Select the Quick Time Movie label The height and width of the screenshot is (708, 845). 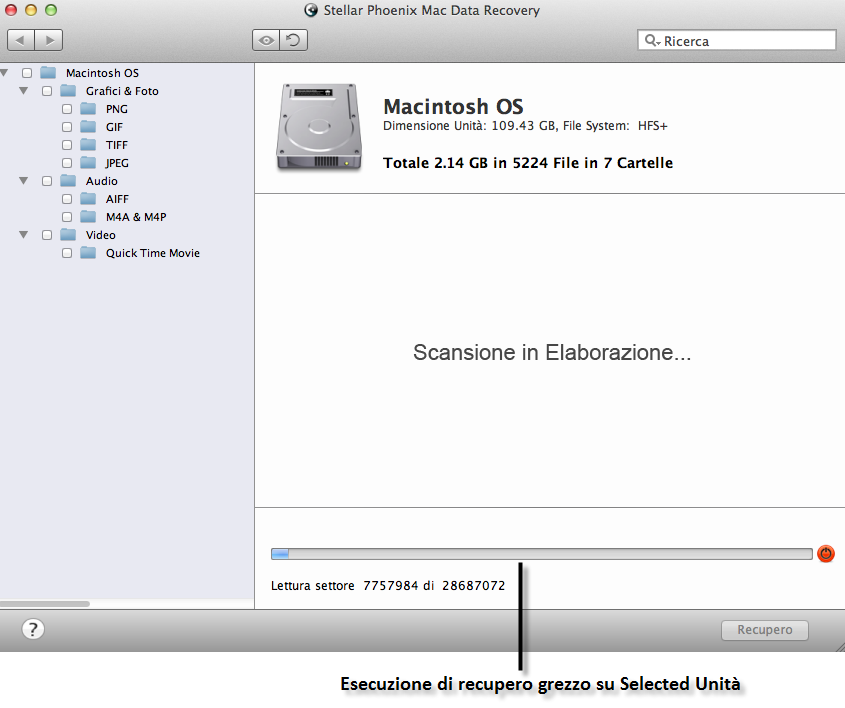[153, 253]
